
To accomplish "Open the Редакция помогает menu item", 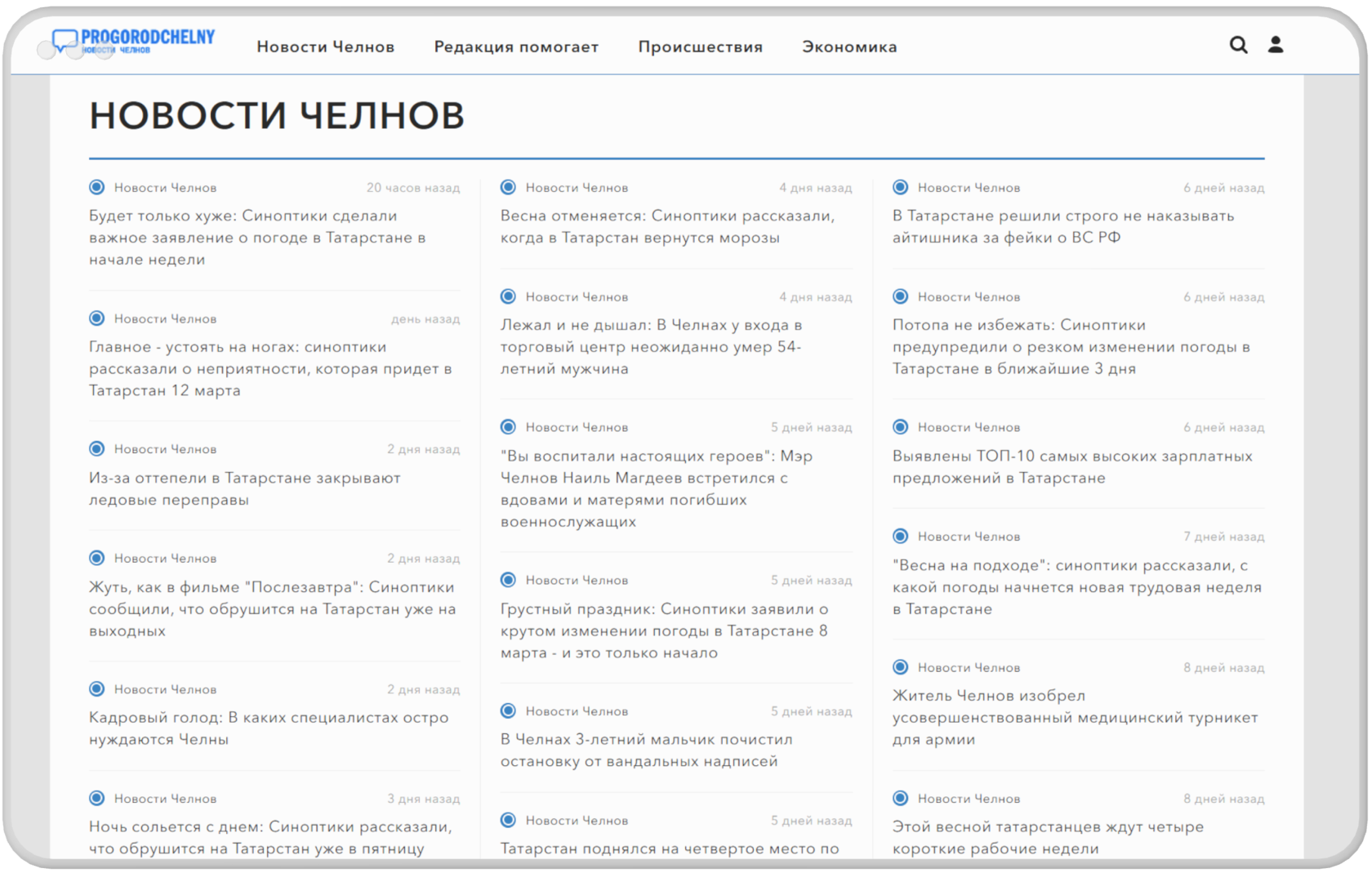I will click(516, 47).
